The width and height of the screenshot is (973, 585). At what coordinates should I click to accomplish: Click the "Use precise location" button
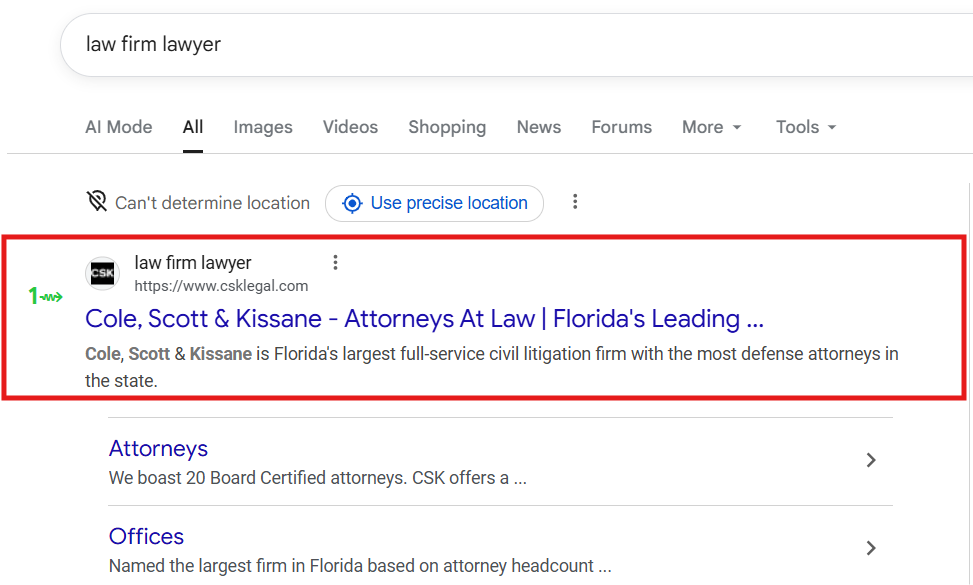click(x=434, y=203)
